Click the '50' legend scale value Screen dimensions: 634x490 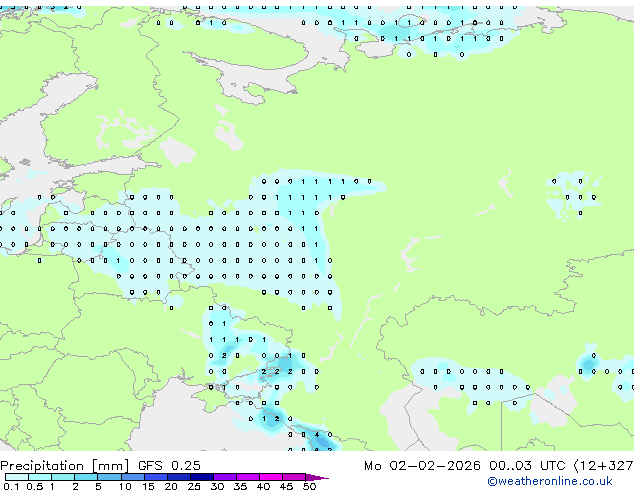[x=310, y=486]
